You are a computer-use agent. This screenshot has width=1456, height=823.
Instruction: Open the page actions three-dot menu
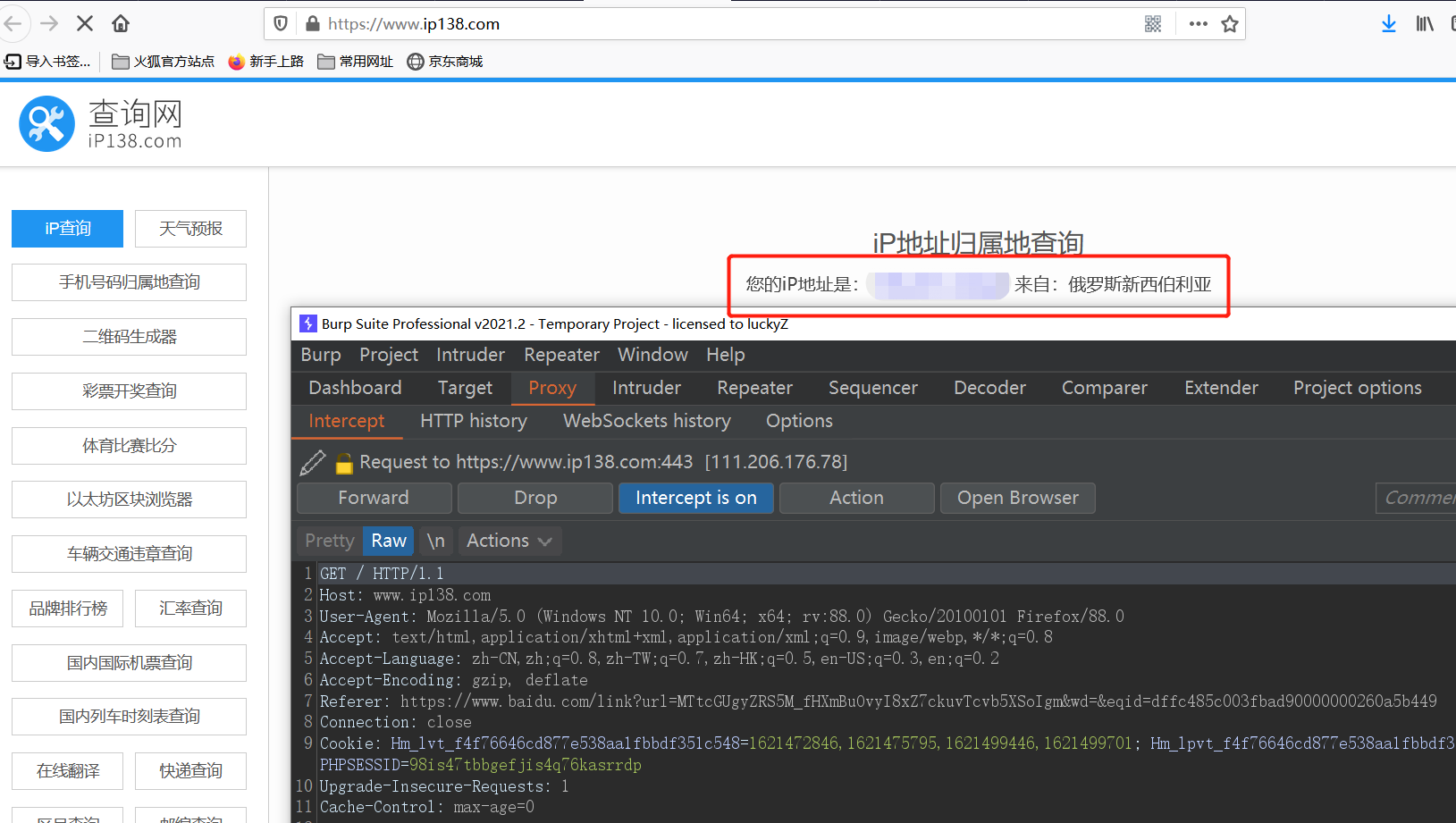1199,24
